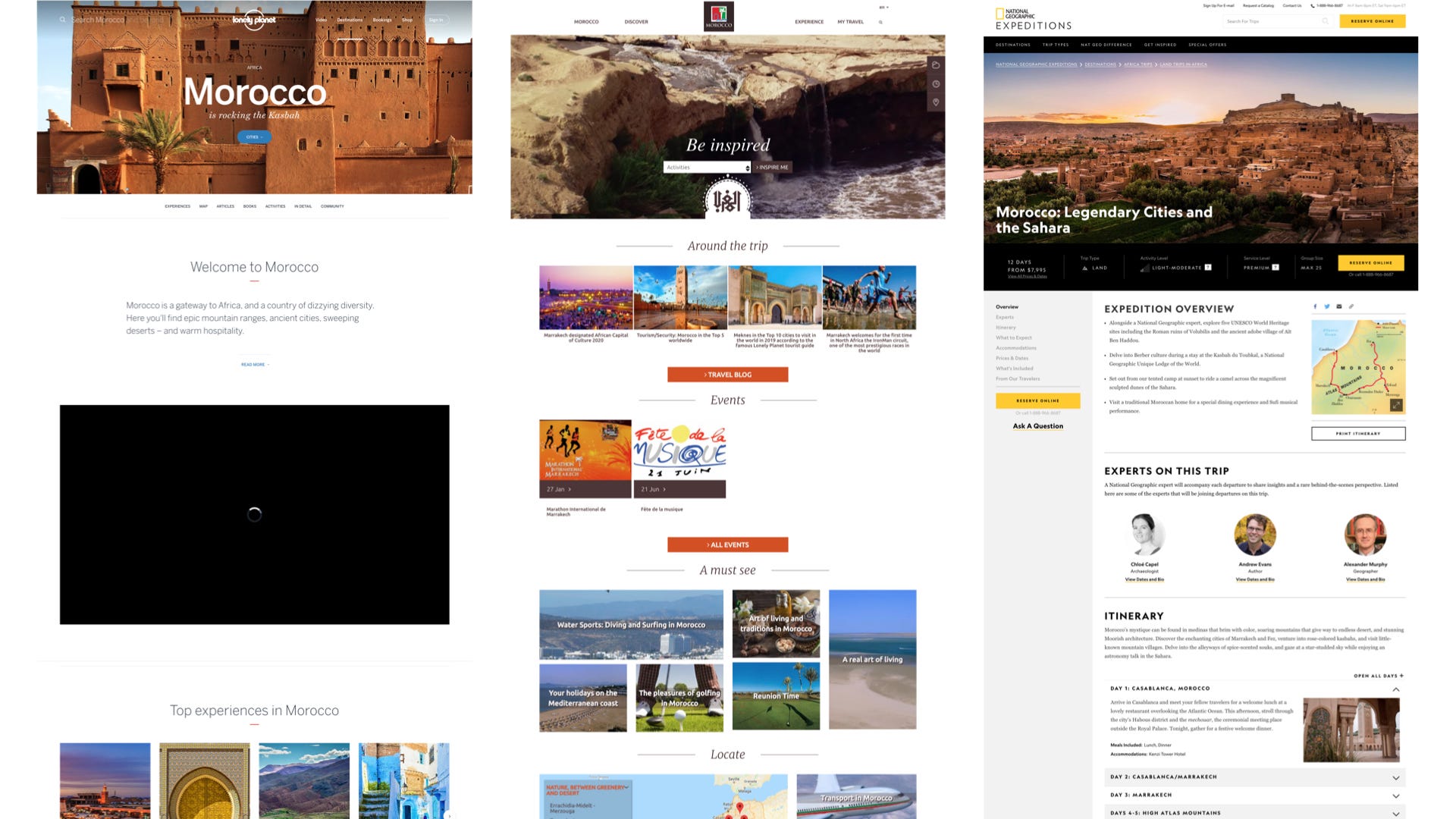Click the Moroccan National Tourist Office logo
The width and height of the screenshot is (1456, 819).
(x=720, y=16)
